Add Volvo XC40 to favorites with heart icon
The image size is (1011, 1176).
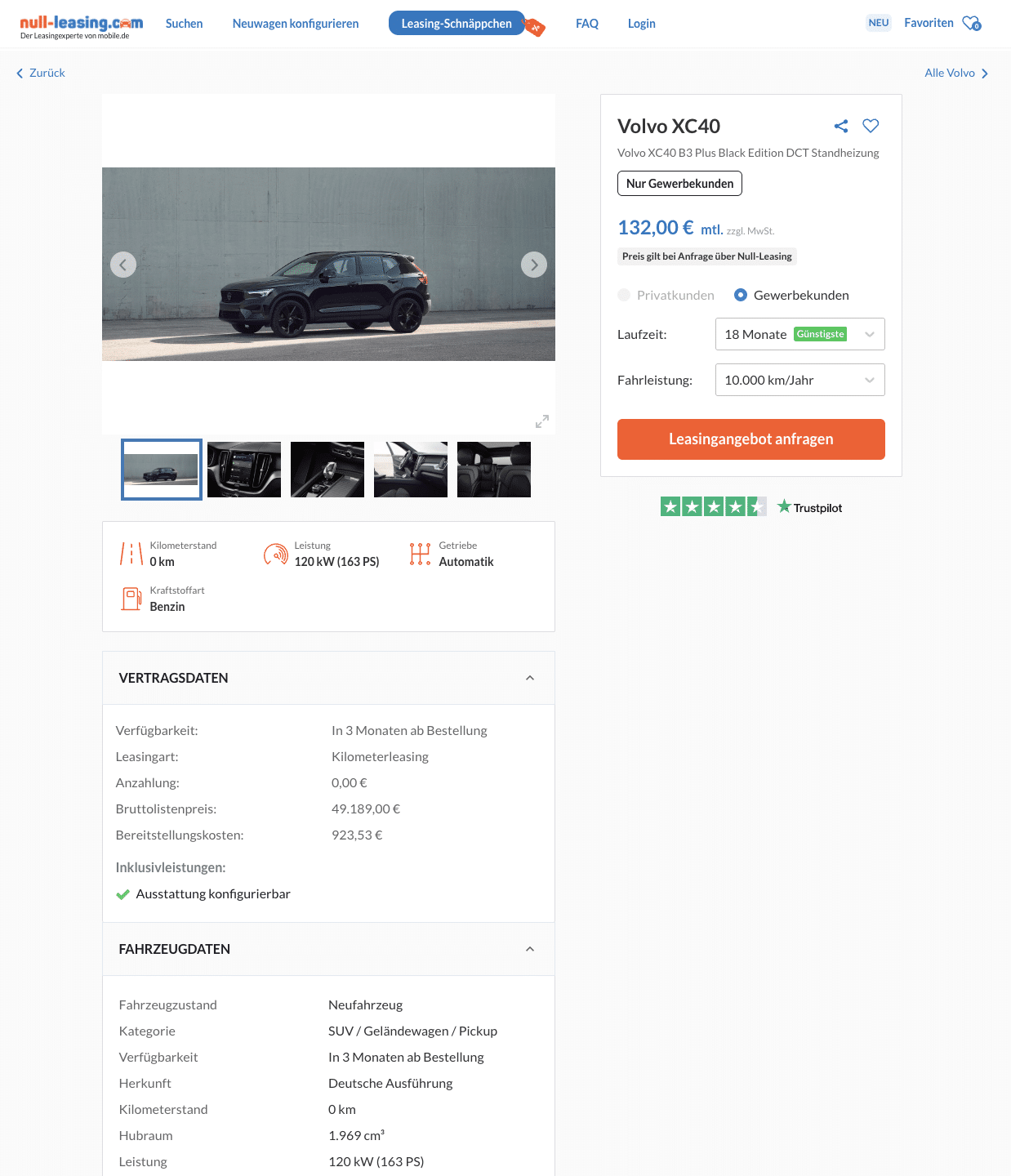pos(871,126)
